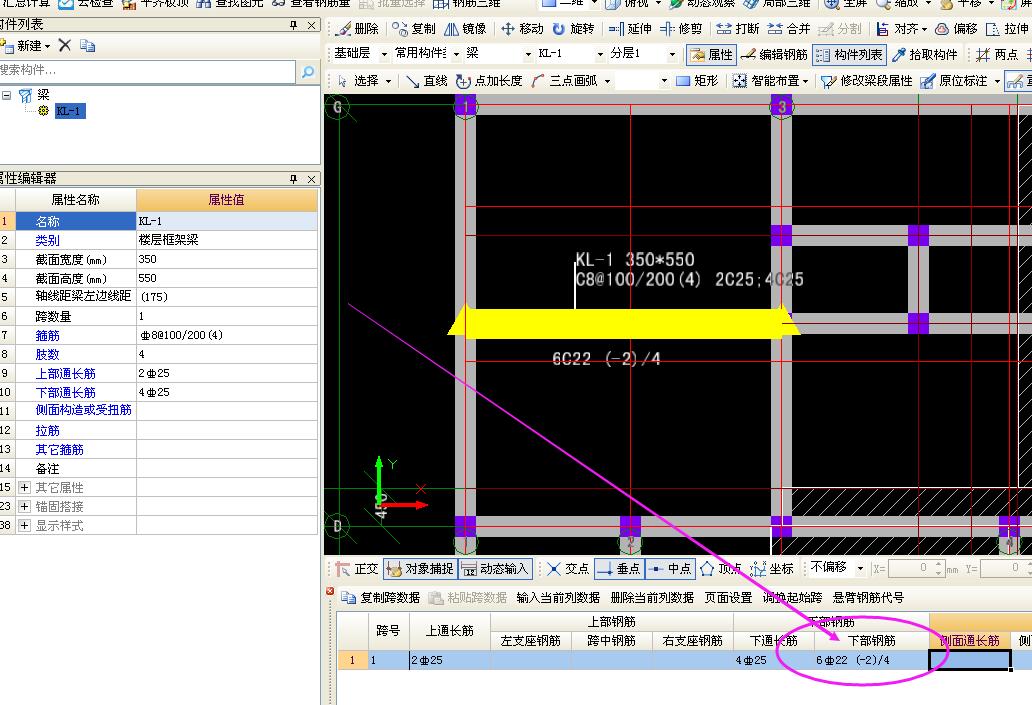Open the 分层1 layer dropdown
Viewport: 1032px width, 705px height.
coord(672,55)
